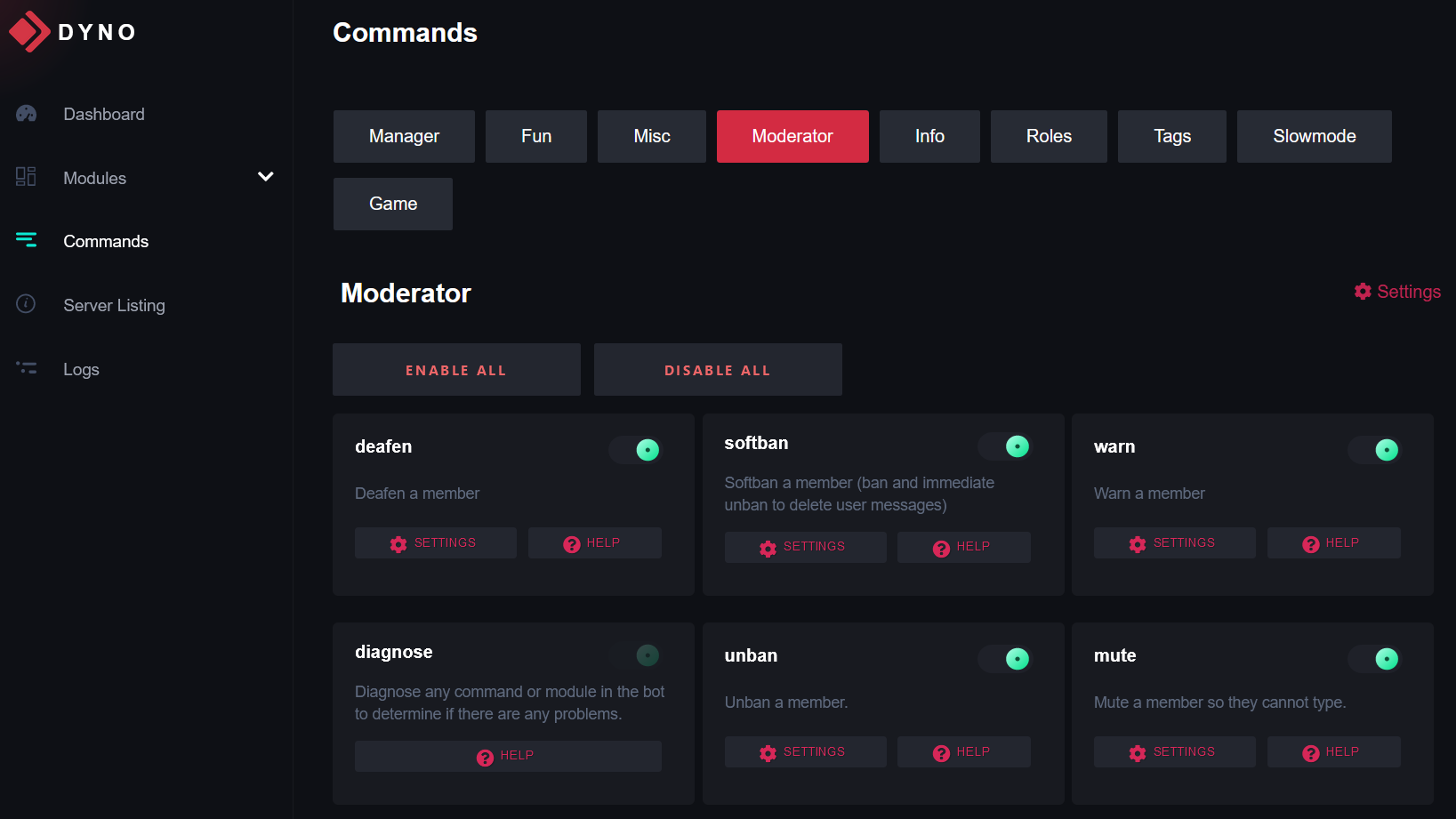1456x819 pixels.
Task: Click the help question icon for softban
Action: click(942, 549)
